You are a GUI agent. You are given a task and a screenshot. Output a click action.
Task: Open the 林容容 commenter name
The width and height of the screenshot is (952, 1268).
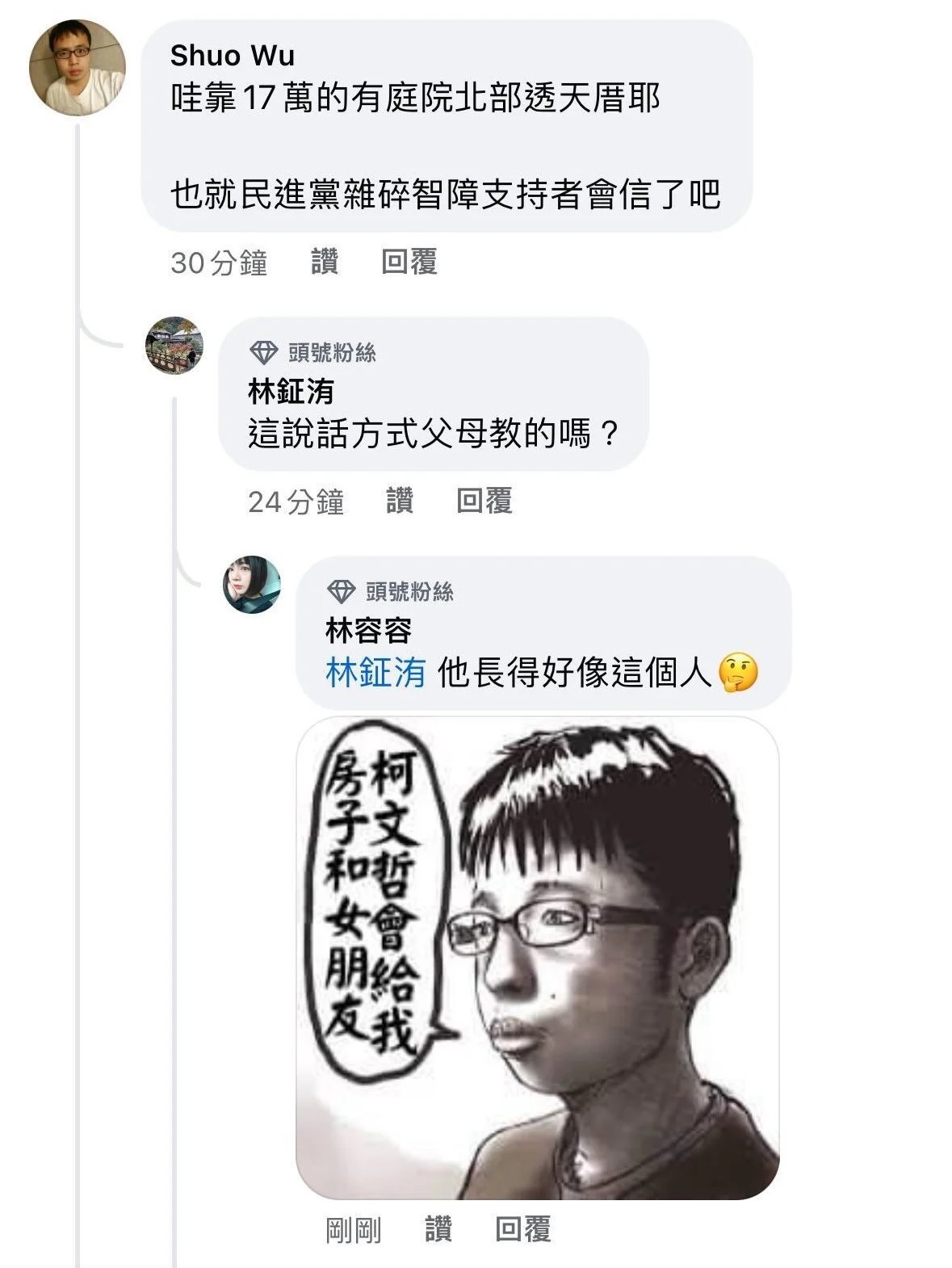coord(368,631)
